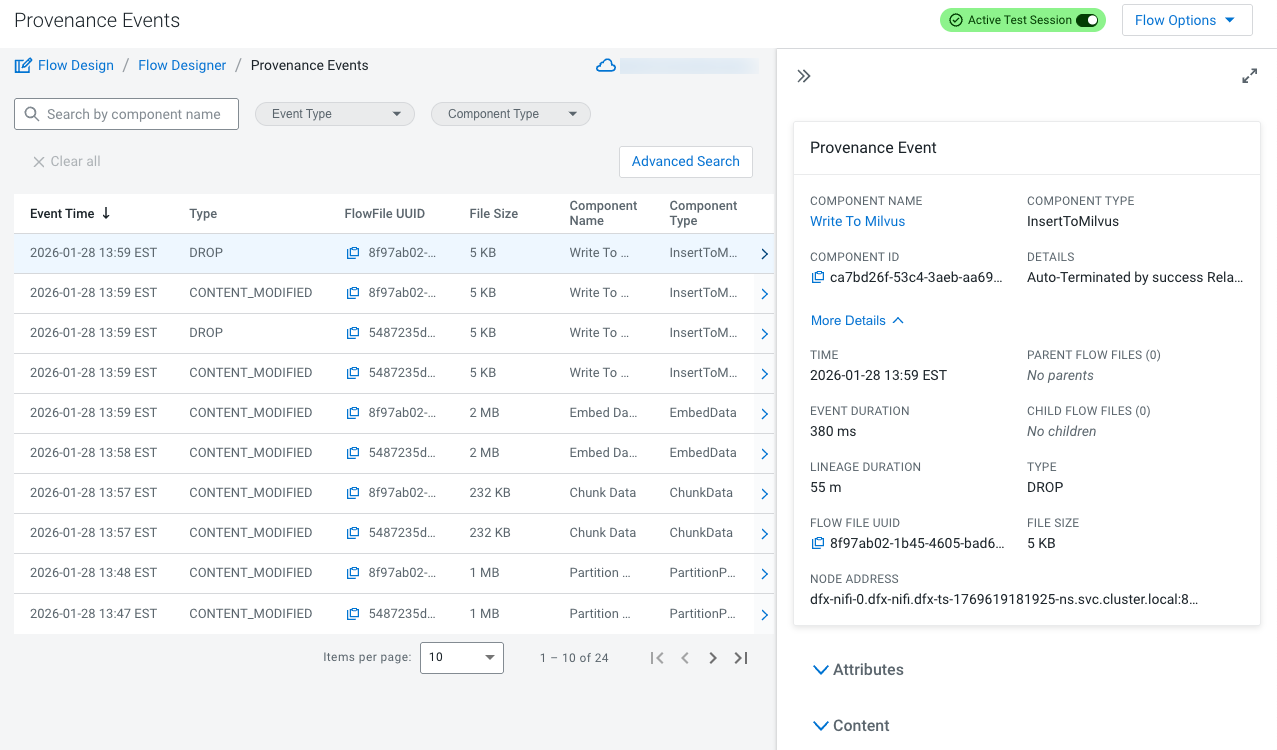Toggle the Active Test Session switch
1277x750 pixels.
[1086, 20]
